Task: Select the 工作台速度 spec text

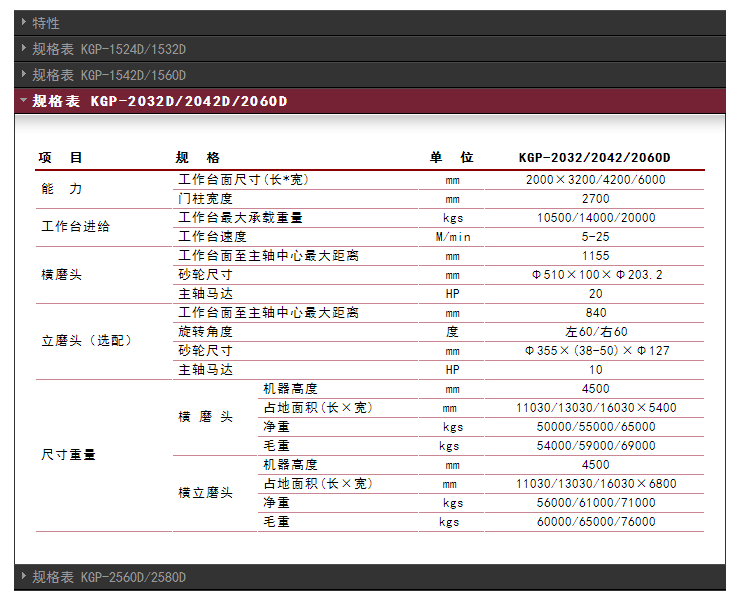Action: click(212, 237)
